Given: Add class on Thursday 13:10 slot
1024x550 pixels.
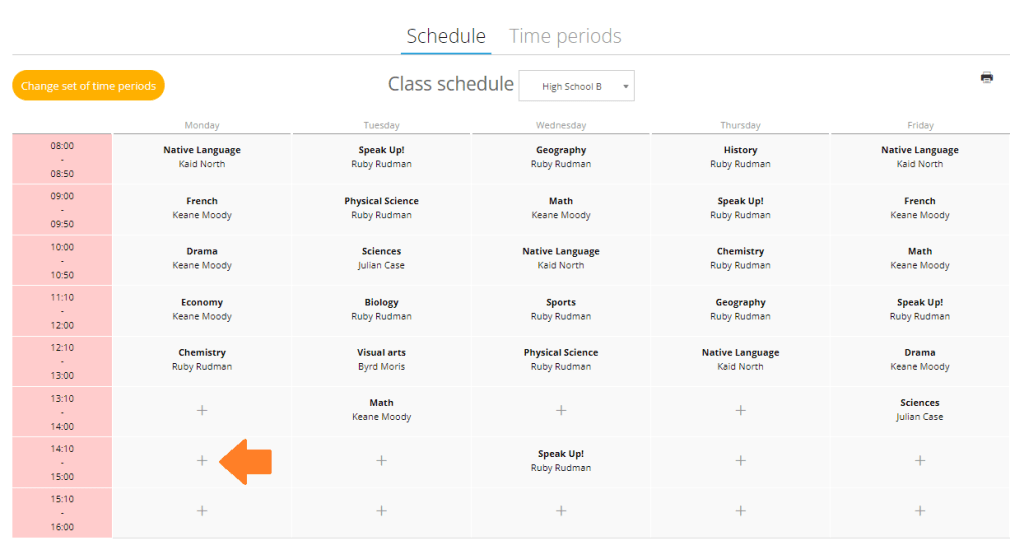Looking at the screenshot, I should (x=741, y=410).
